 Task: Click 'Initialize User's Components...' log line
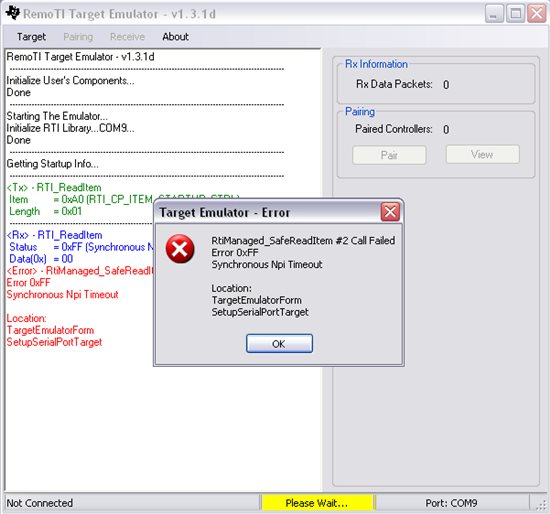click(x=70, y=81)
